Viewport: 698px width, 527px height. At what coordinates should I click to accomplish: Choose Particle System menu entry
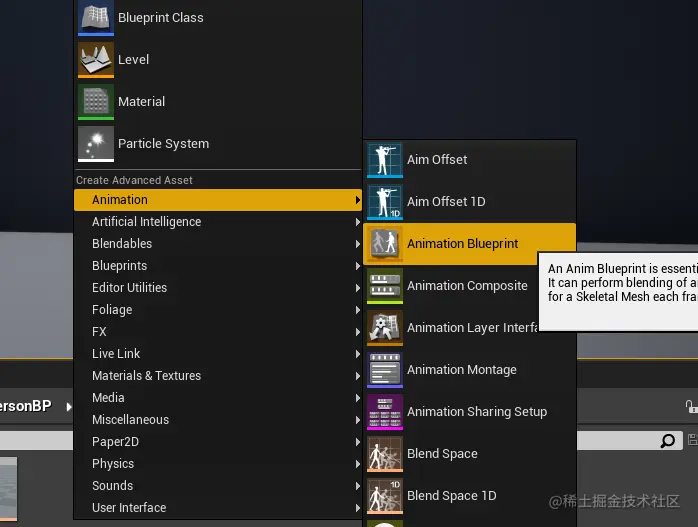tap(219, 144)
